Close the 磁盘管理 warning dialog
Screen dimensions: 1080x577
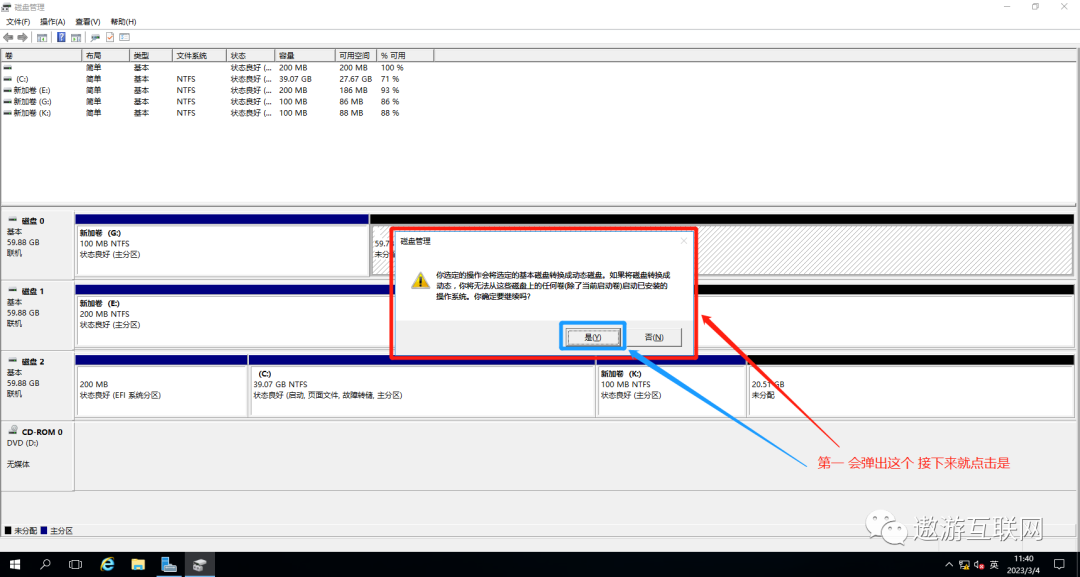coord(684,241)
